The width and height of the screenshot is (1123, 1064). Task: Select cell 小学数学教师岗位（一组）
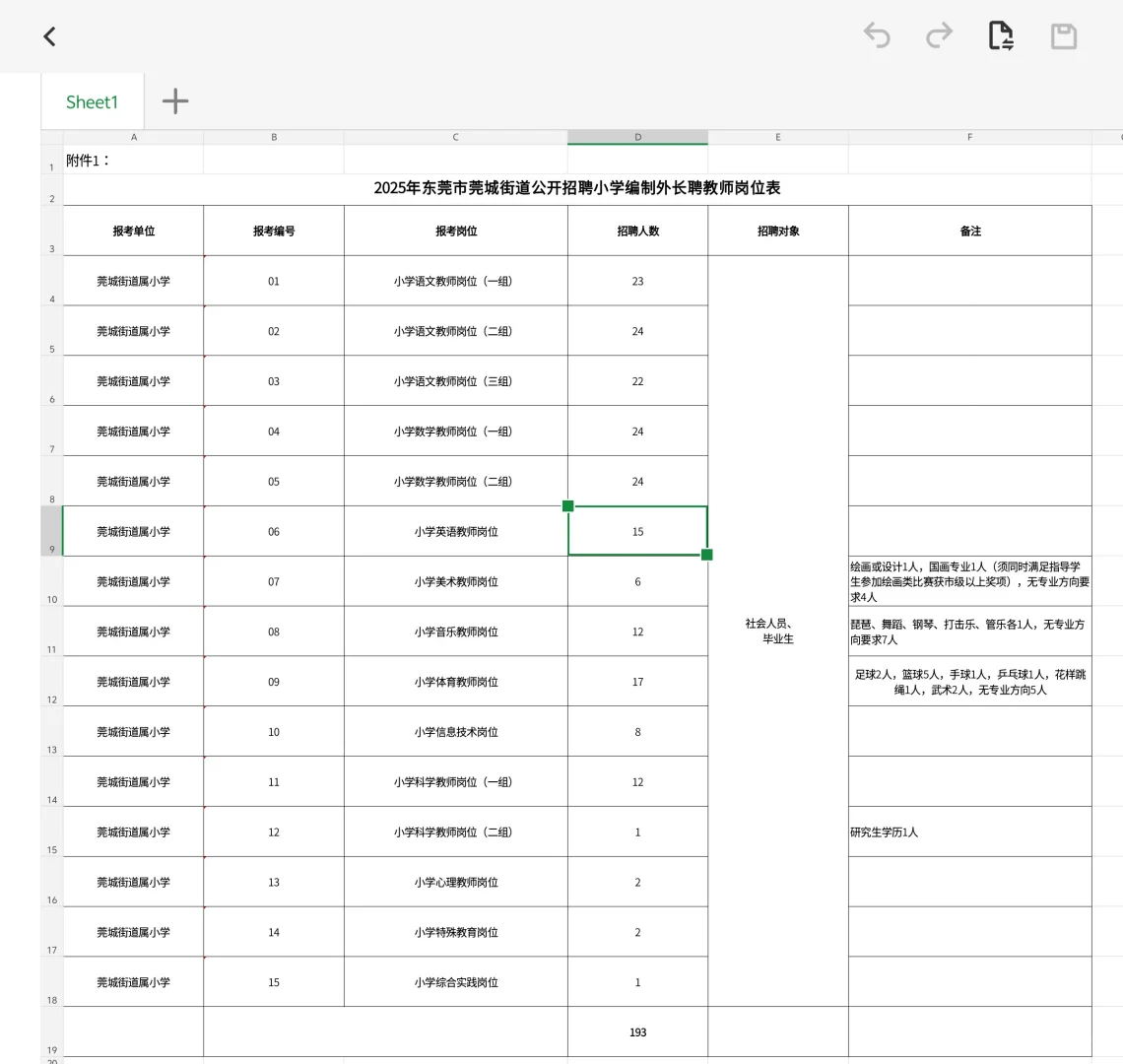tap(455, 432)
